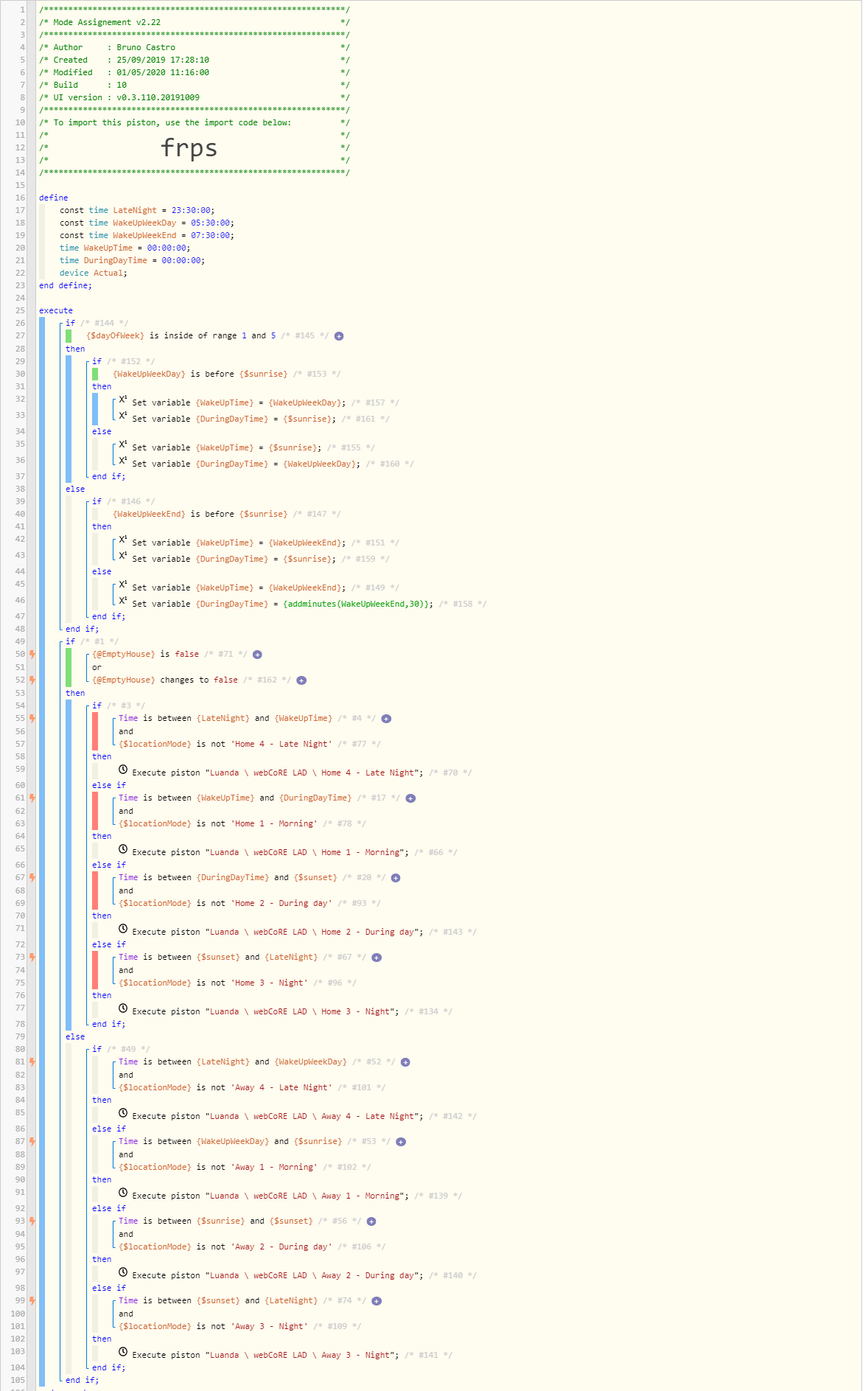Click the 'end define;' line
This screenshot has width=868, height=1391.
pyautogui.click(x=66, y=285)
